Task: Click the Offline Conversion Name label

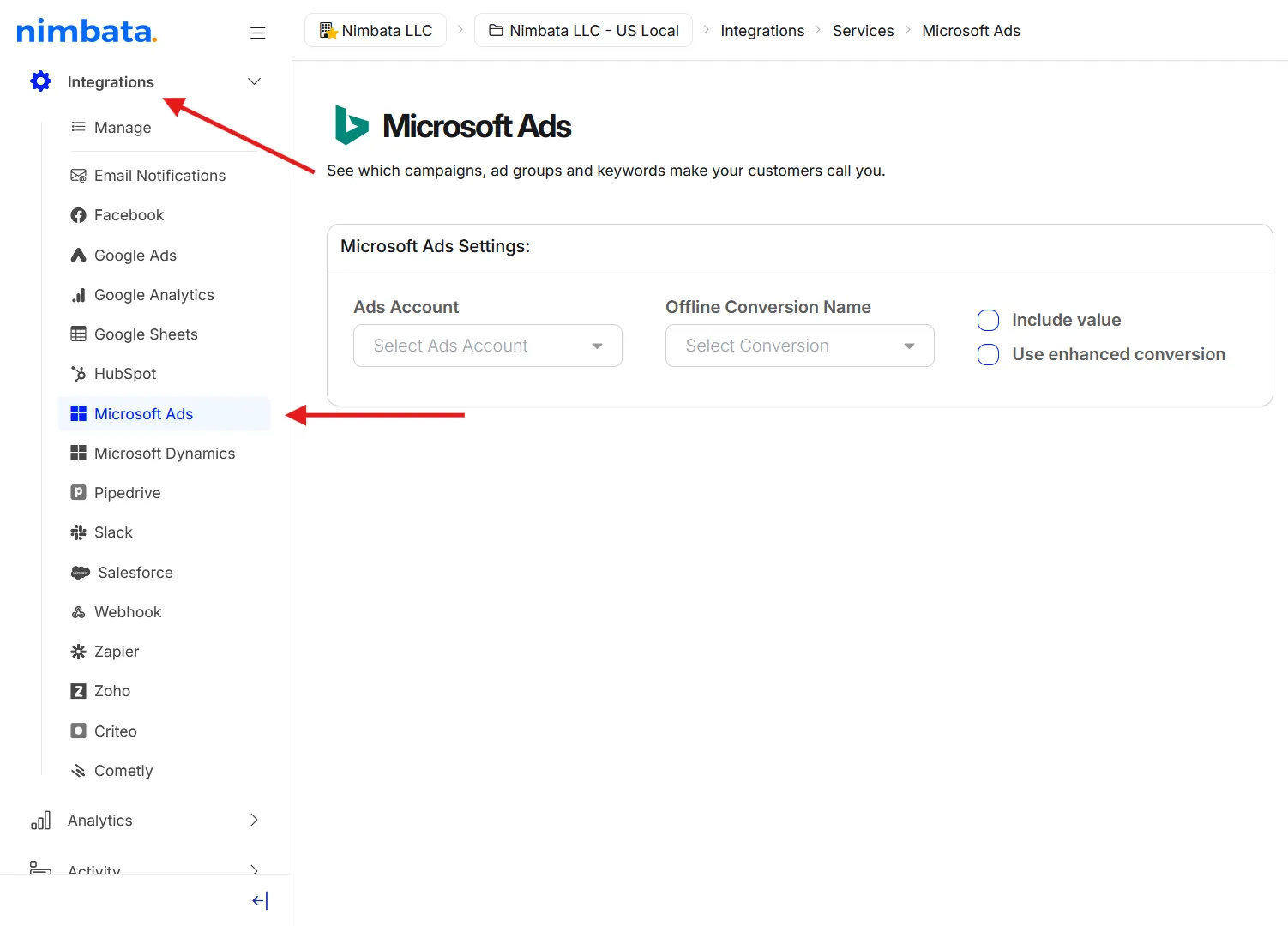Action: tap(768, 307)
